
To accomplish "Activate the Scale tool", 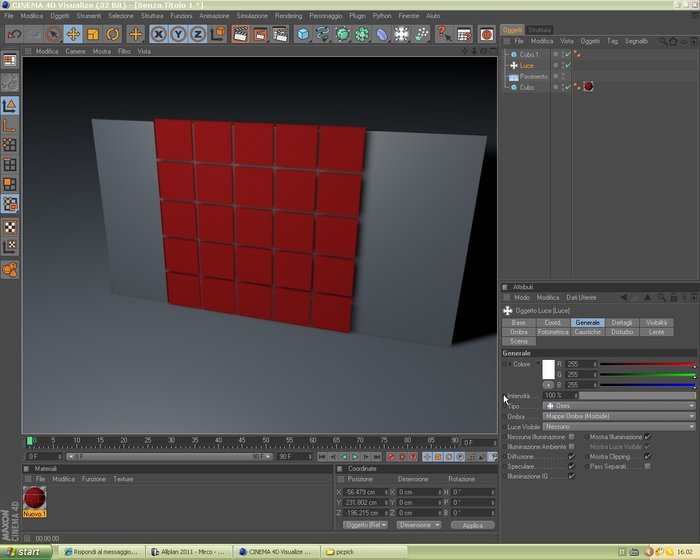I will pyautogui.click(x=92, y=34).
